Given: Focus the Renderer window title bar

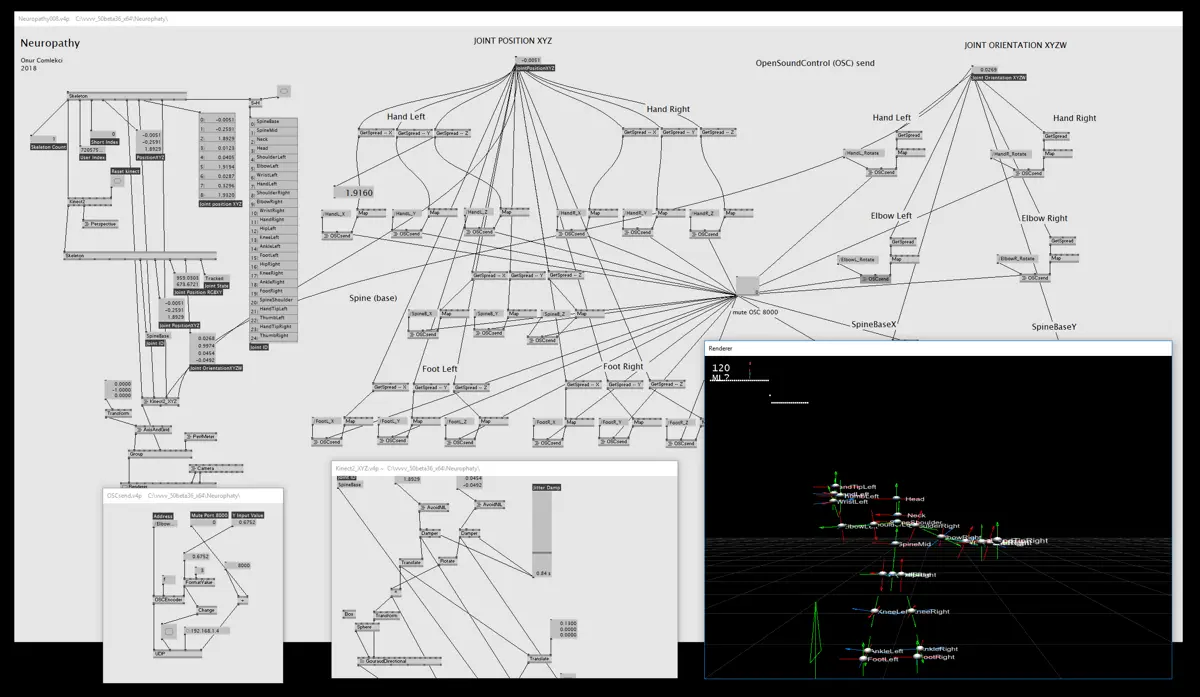Looking at the screenshot, I should coord(938,347).
